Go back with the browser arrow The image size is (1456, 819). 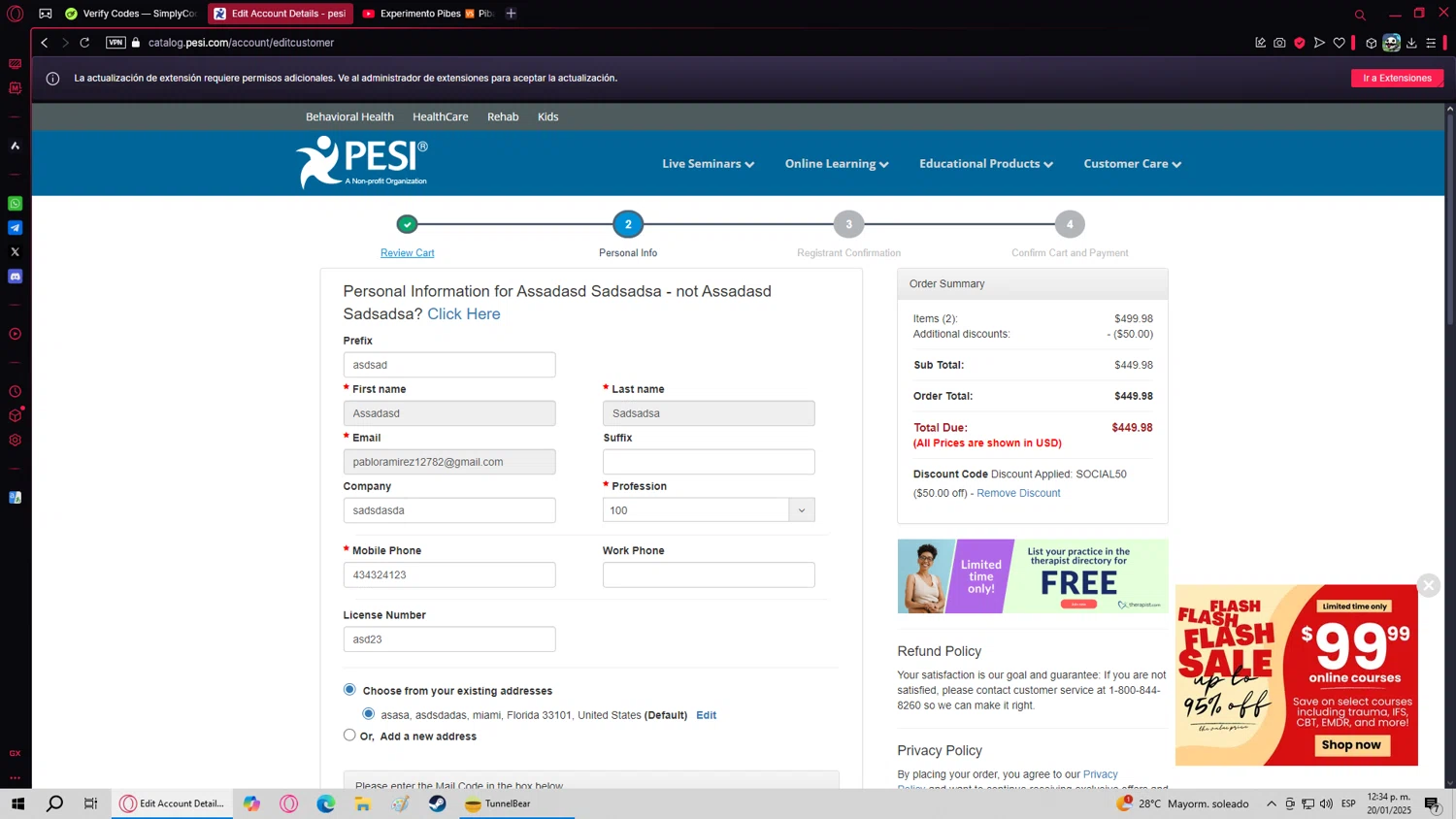45,43
